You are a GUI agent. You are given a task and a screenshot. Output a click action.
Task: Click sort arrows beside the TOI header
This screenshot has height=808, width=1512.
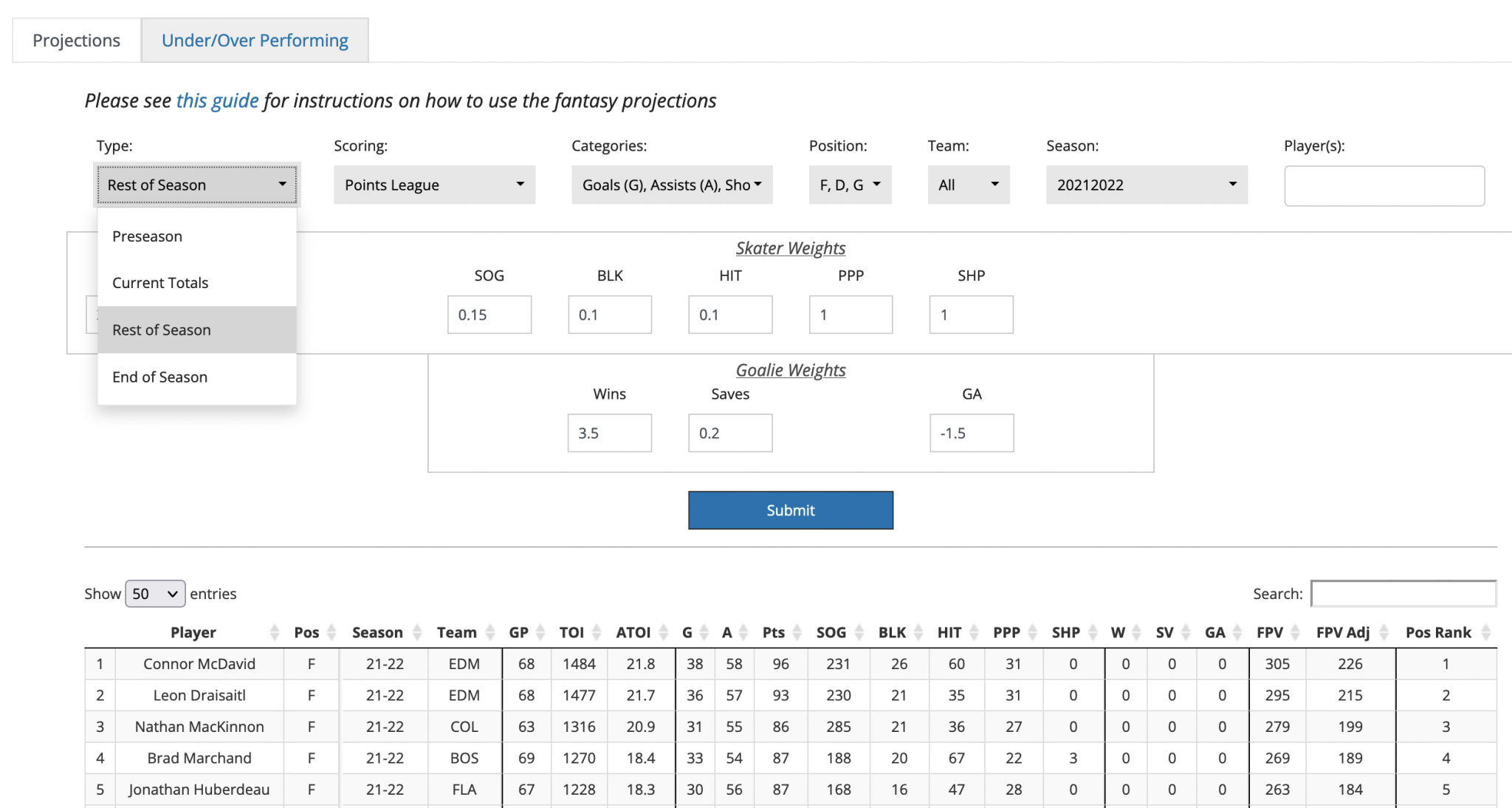(x=597, y=632)
